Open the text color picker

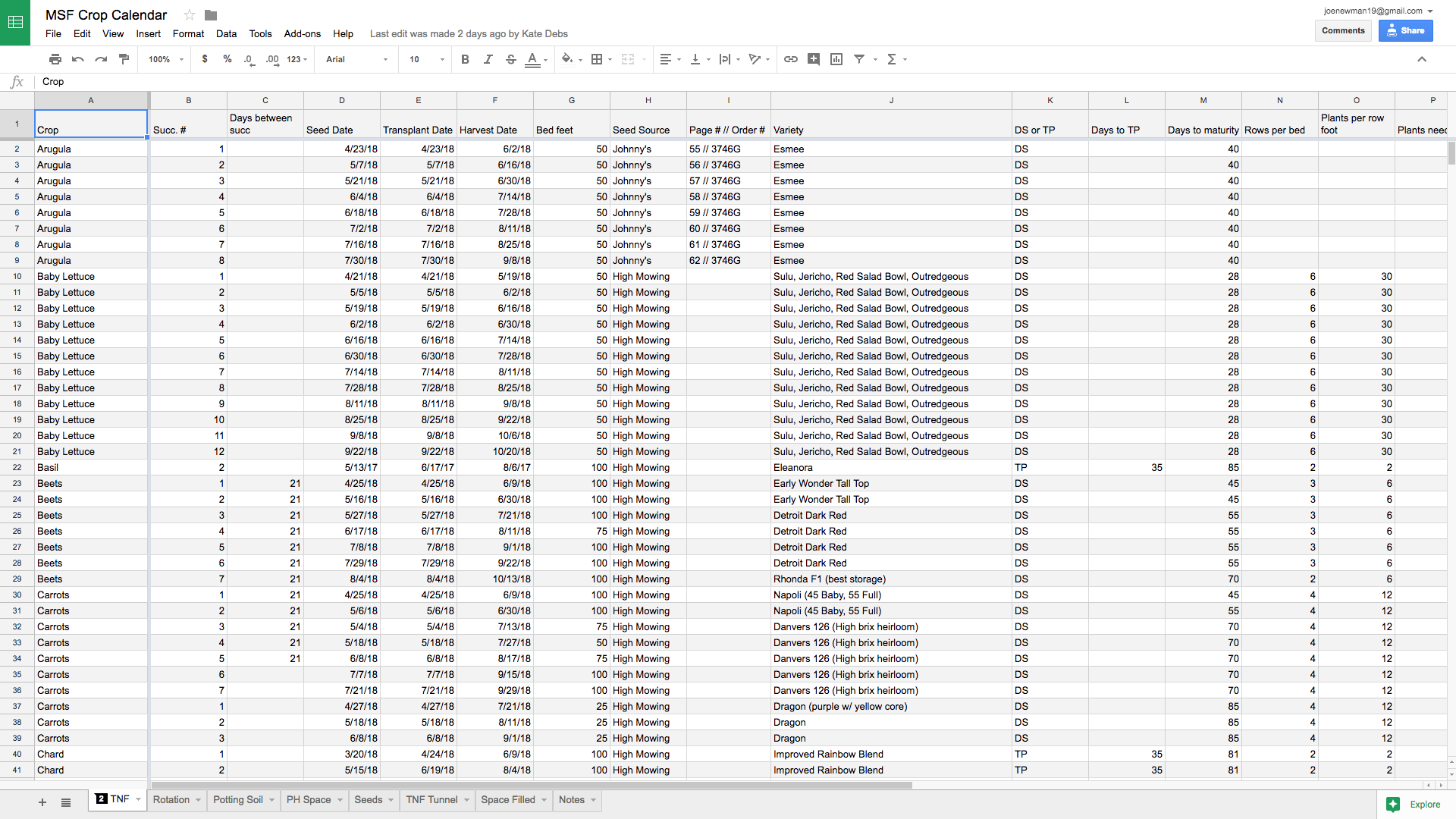[536, 59]
